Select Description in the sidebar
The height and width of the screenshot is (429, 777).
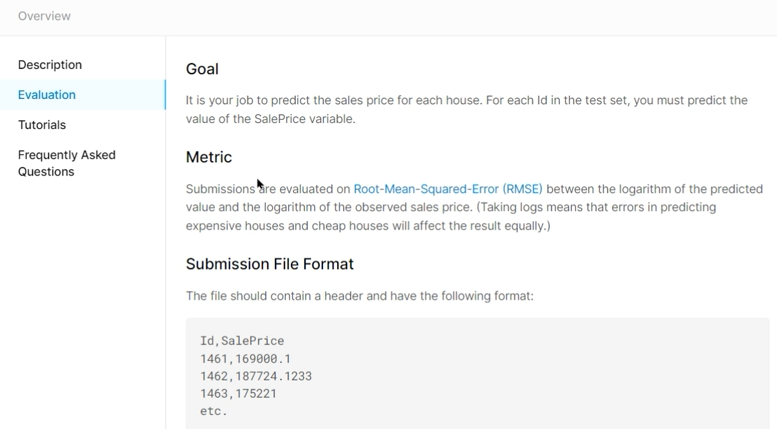coord(50,65)
